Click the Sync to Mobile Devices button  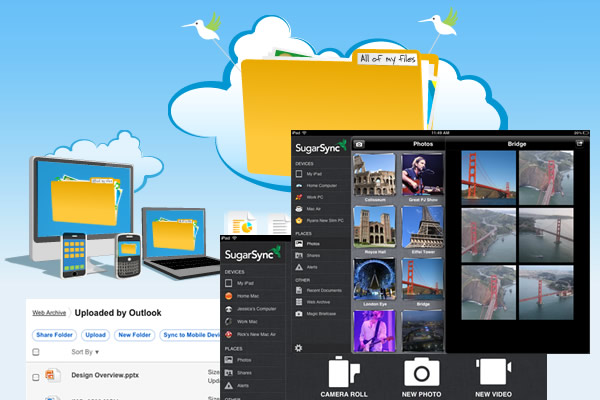191,335
